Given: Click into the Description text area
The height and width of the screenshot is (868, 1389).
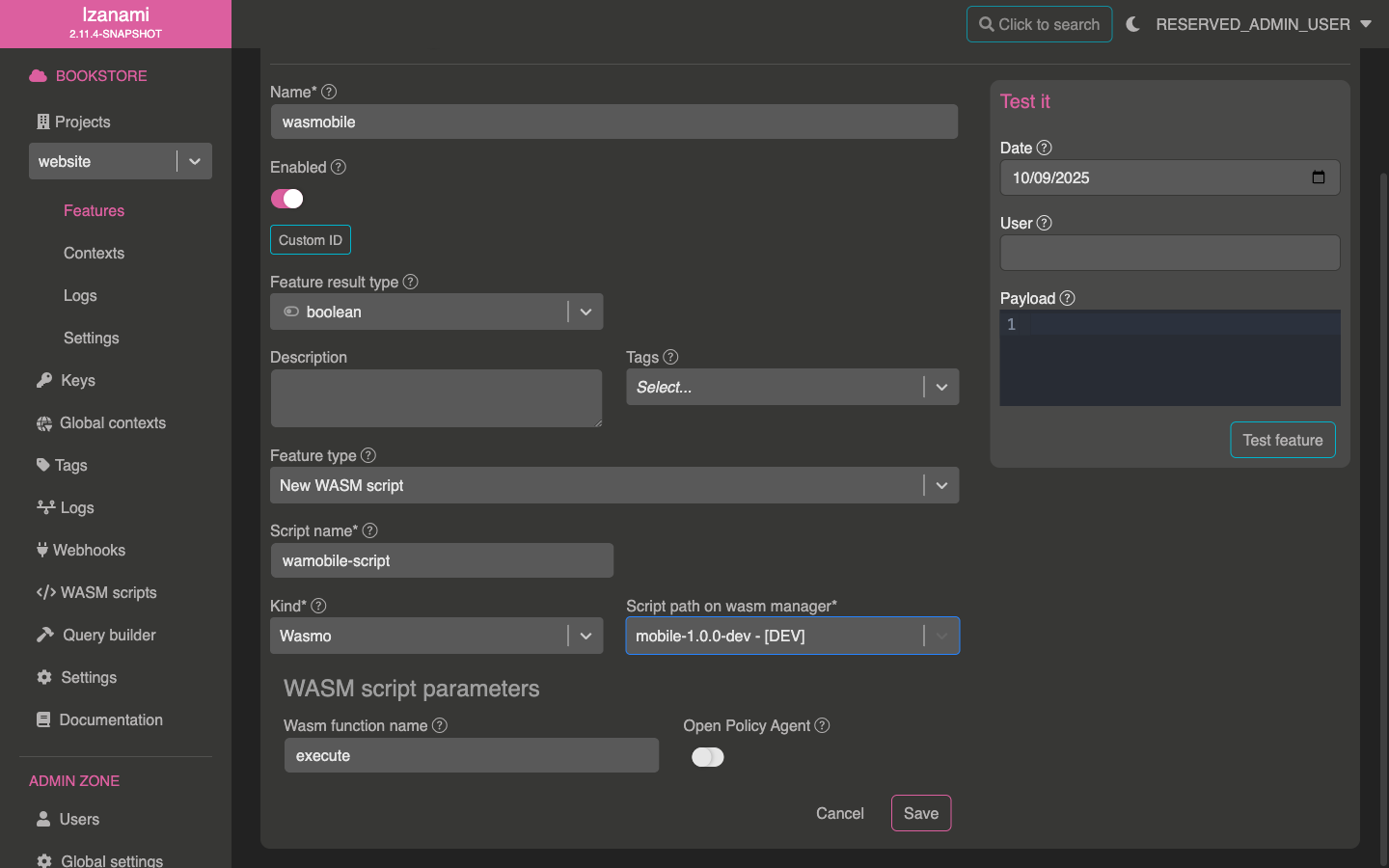Looking at the screenshot, I should click(x=436, y=398).
